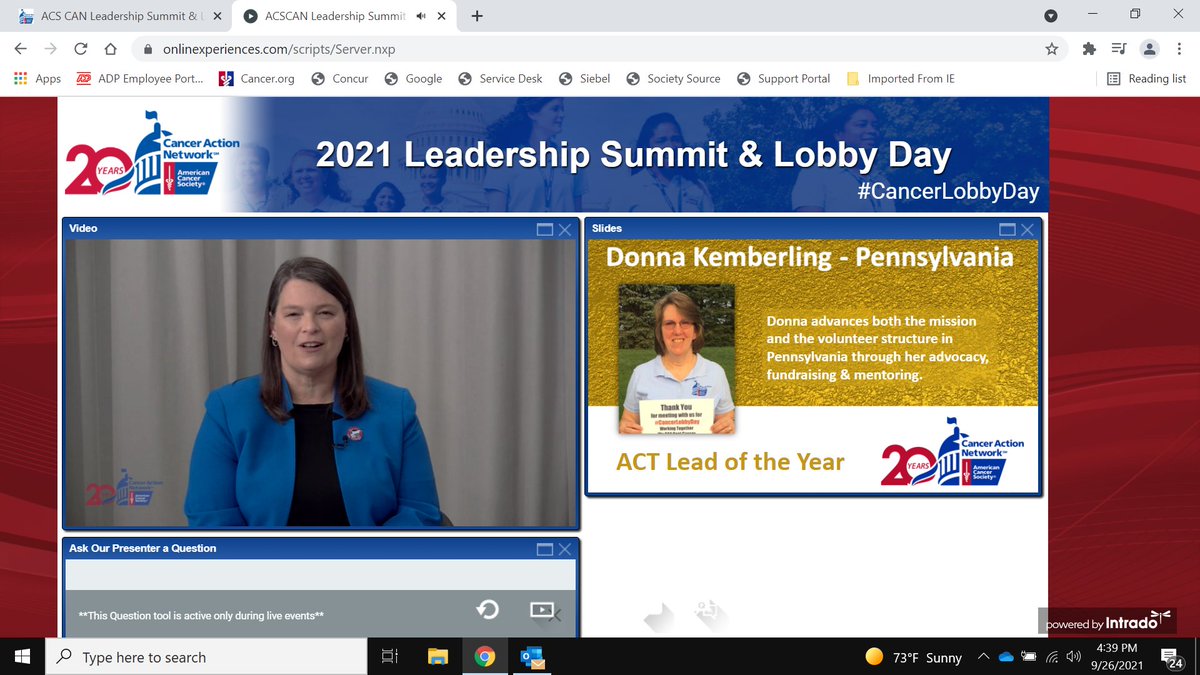The width and height of the screenshot is (1200, 675).
Task: Maximize the Slides panel
Action: pyautogui.click(x=1008, y=229)
